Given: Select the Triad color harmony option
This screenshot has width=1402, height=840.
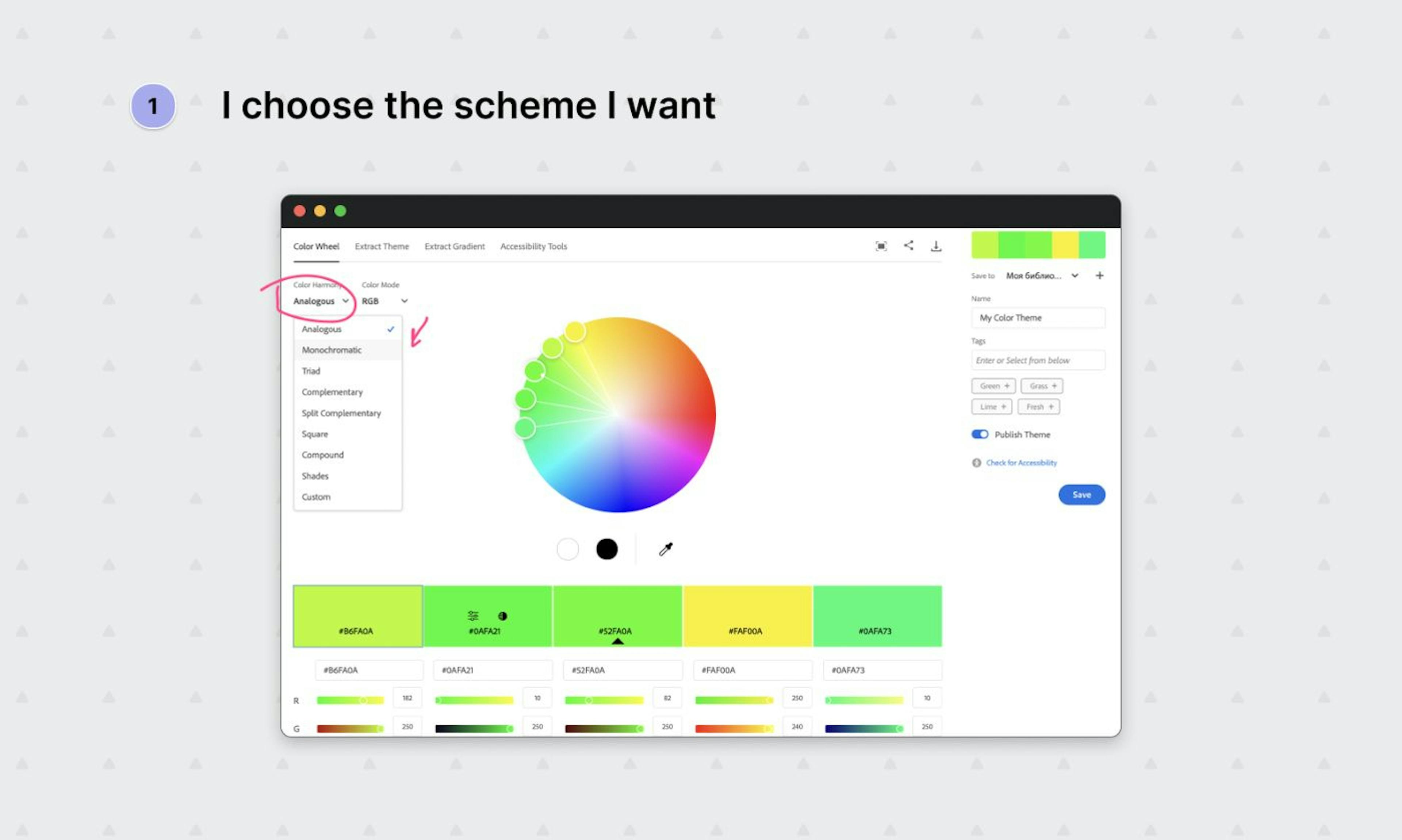Looking at the screenshot, I should [311, 370].
